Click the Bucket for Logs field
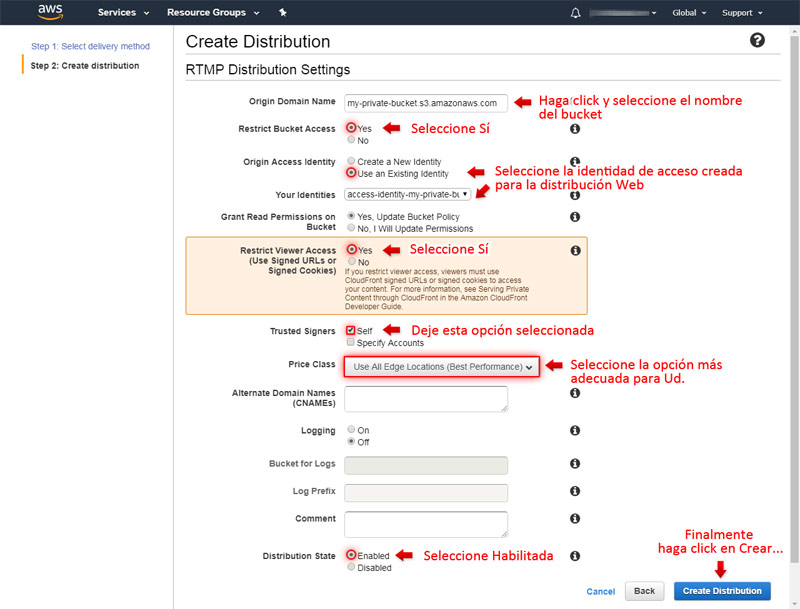 coord(426,466)
